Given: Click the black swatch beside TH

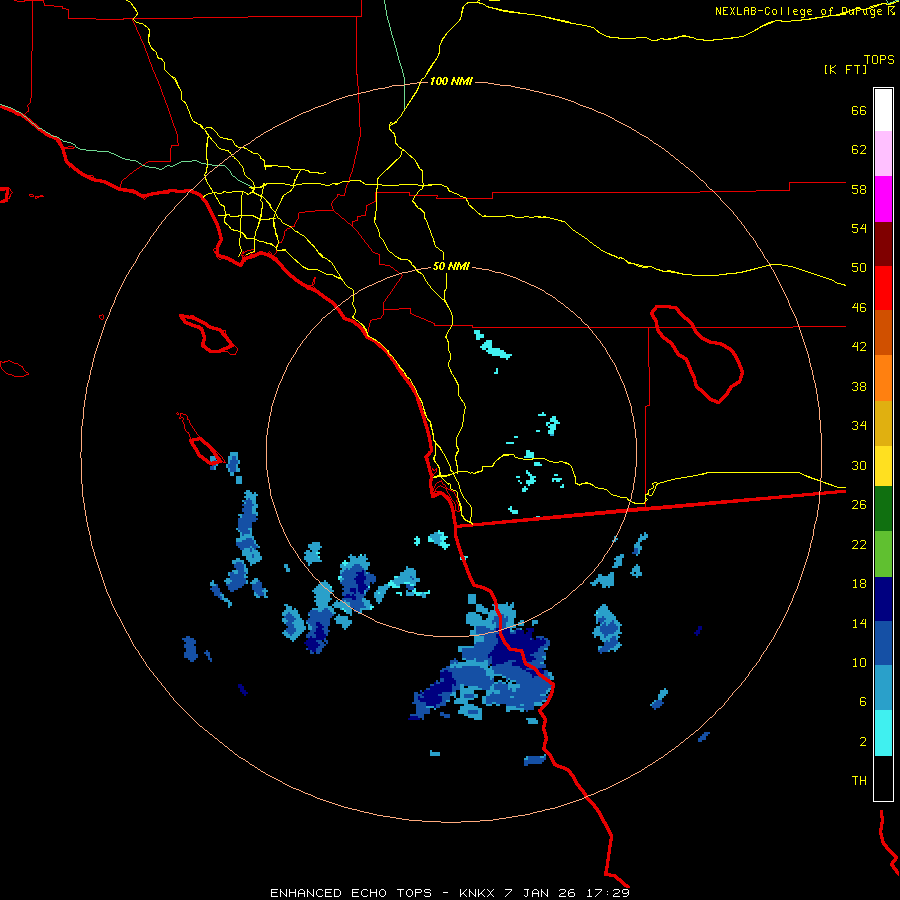Looking at the screenshot, I should [883, 778].
